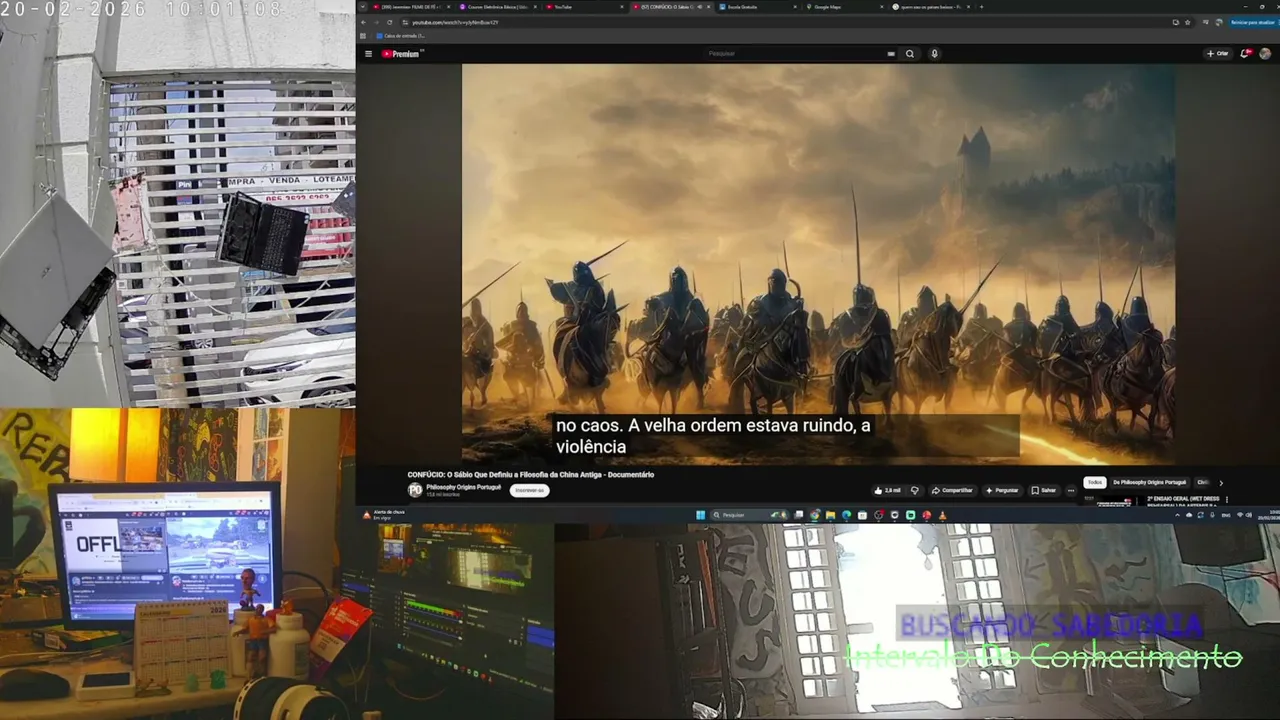Open the suggested ENSAIO GERAL video thumbnail

1116,501
